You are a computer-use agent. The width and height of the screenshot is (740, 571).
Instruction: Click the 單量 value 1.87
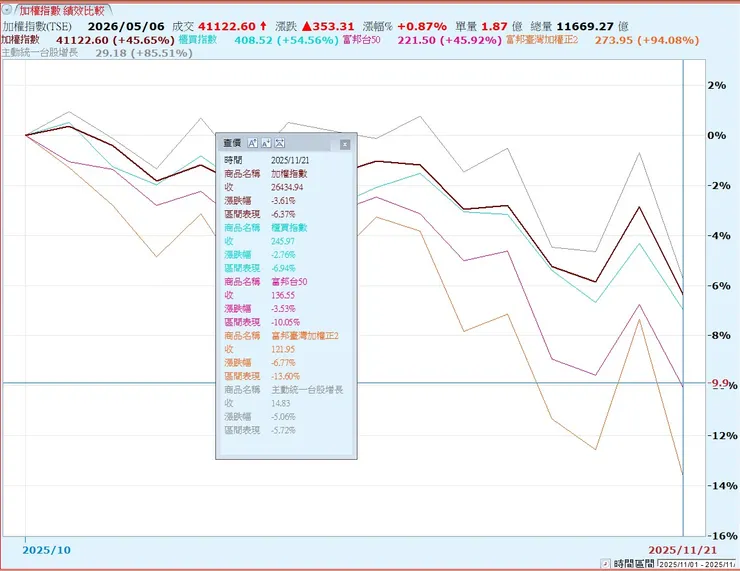tap(494, 26)
